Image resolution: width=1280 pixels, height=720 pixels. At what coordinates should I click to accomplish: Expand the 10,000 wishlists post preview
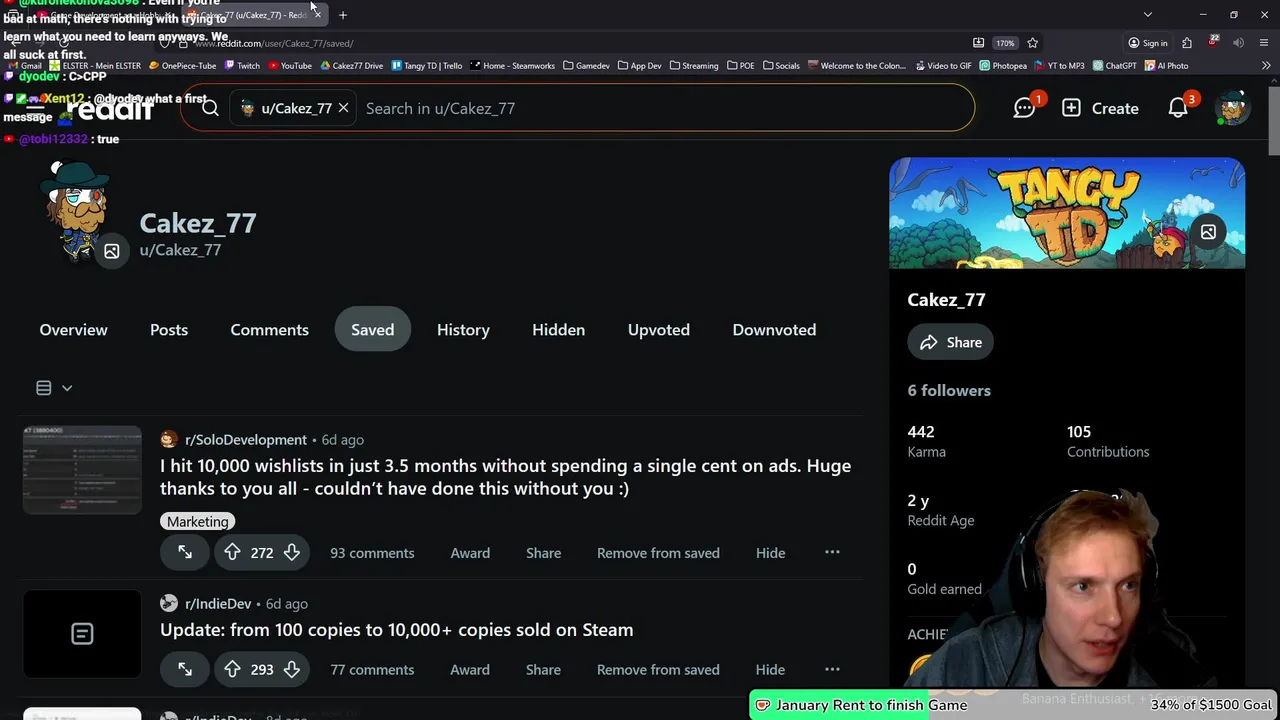(185, 553)
